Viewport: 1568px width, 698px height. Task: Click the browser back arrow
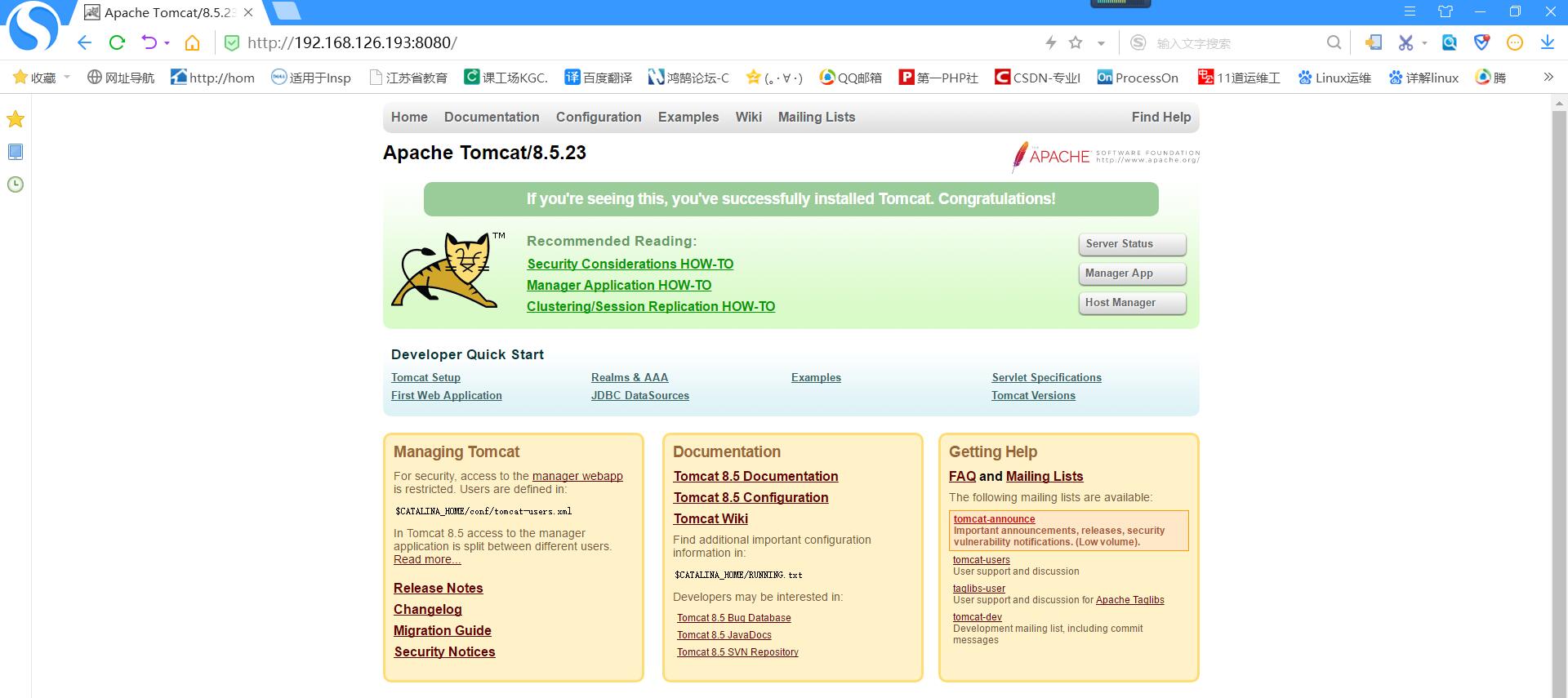point(84,42)
